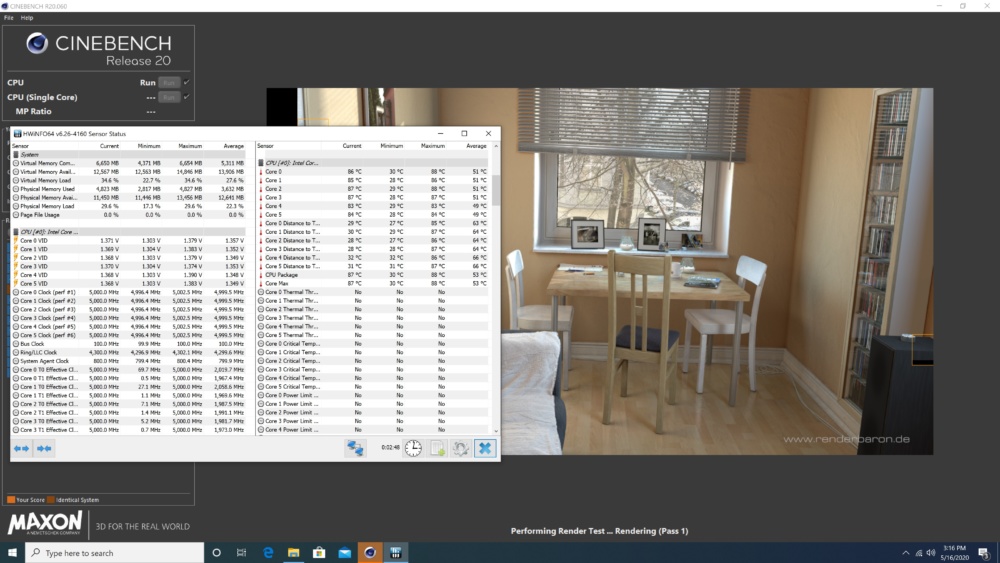The height and width of the screenshot is (563, 1000).
Task: Open the Mail app from the taskbar
Action: [344, 553]
